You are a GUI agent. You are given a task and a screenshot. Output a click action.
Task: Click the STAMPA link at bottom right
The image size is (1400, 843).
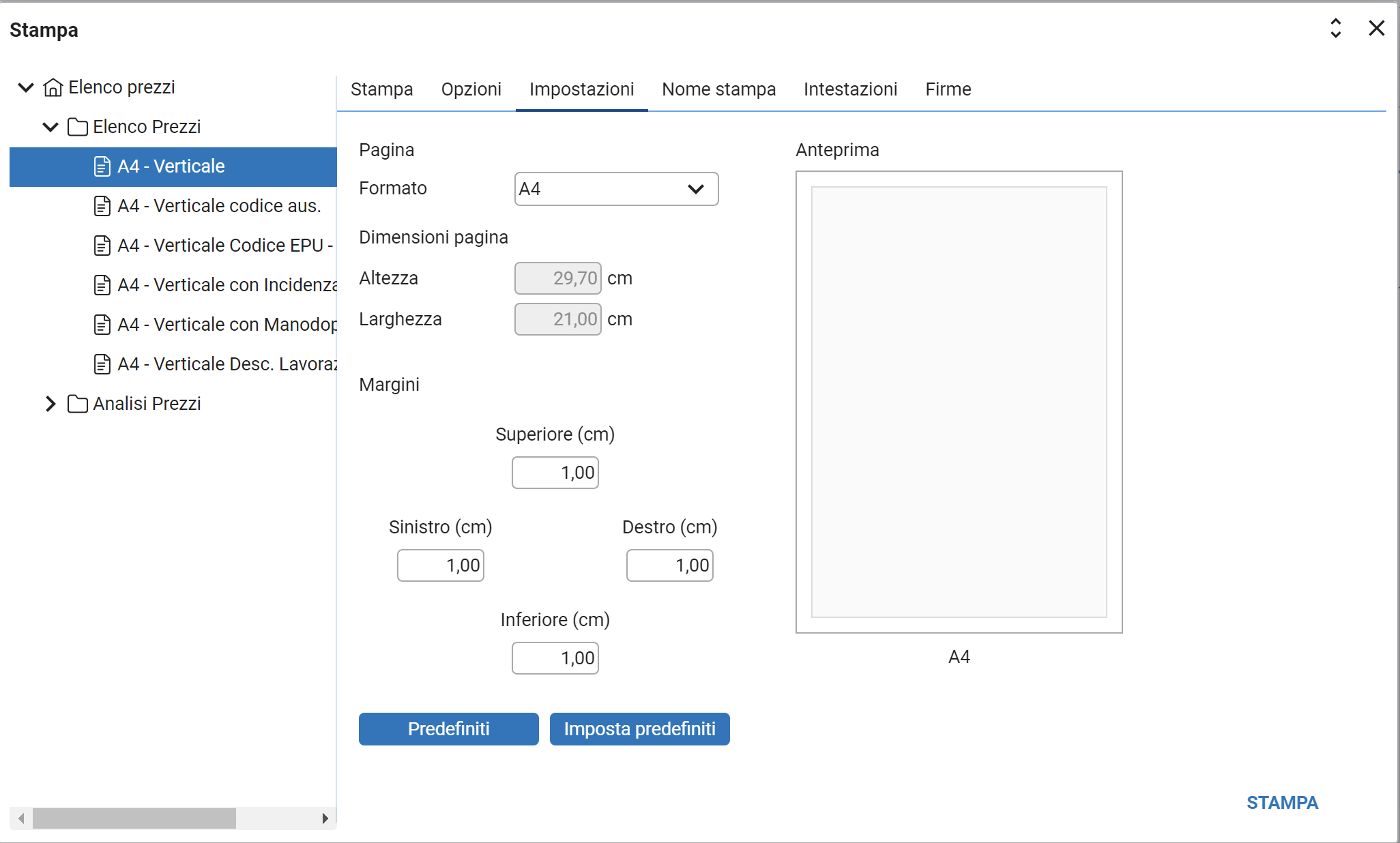coord(1282,803)
